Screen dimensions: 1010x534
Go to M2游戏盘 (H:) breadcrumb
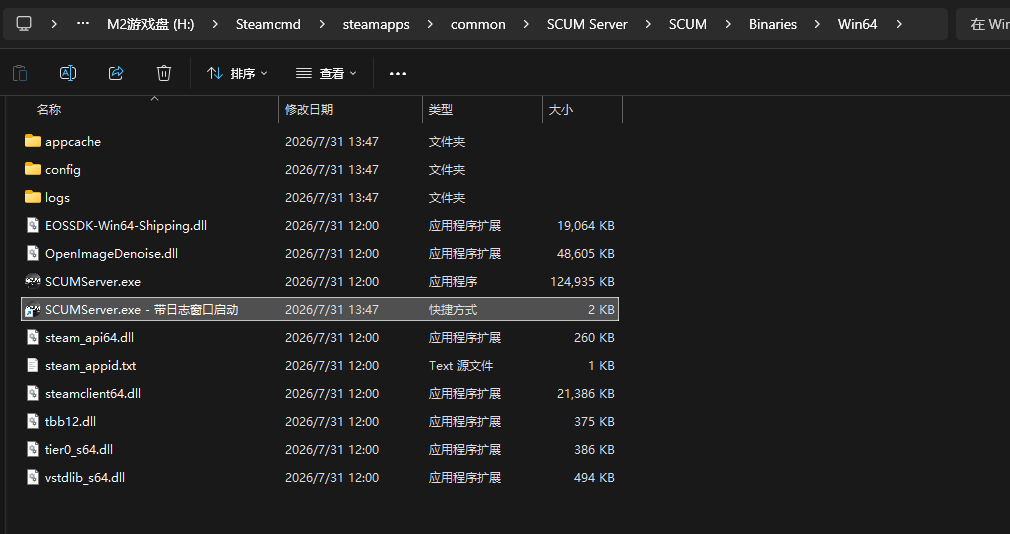[x=151, y=24]
